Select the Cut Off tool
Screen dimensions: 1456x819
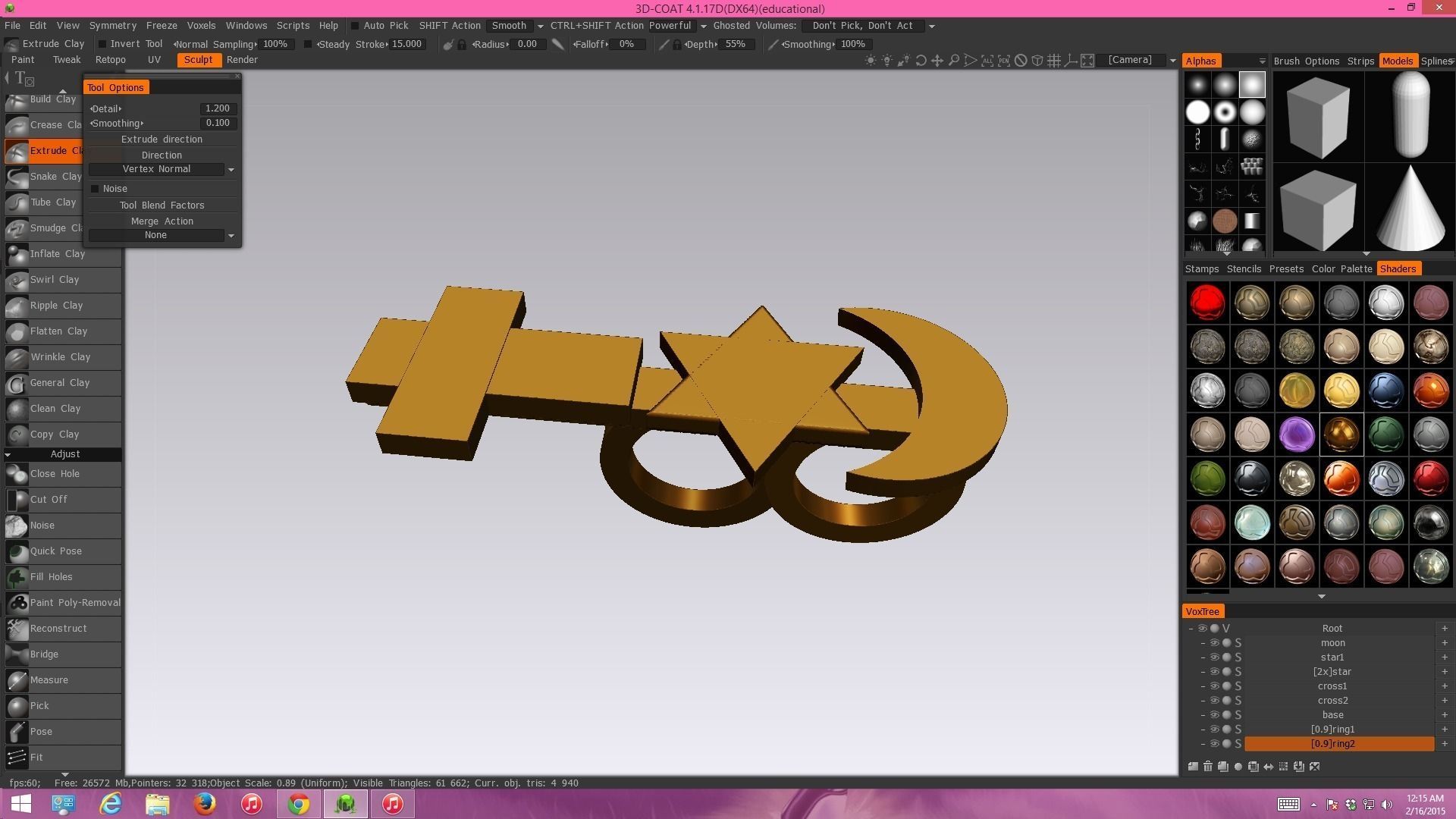click(63, 500)
